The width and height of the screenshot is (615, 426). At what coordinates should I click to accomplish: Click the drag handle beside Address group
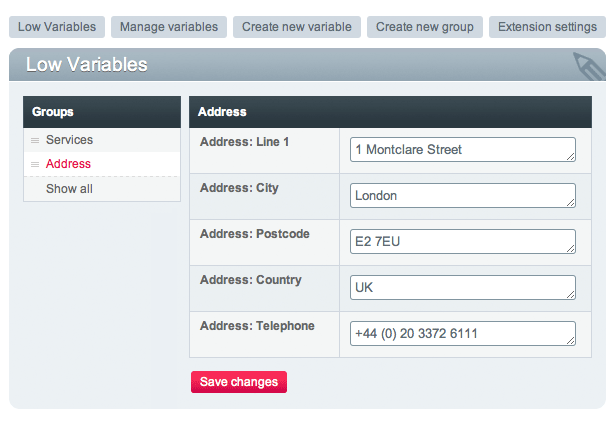point(35,164)
